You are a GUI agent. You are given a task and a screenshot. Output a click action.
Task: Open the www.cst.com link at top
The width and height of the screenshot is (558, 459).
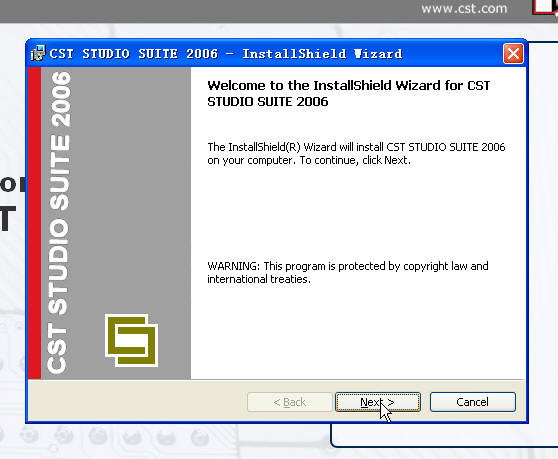click(464, 8)
